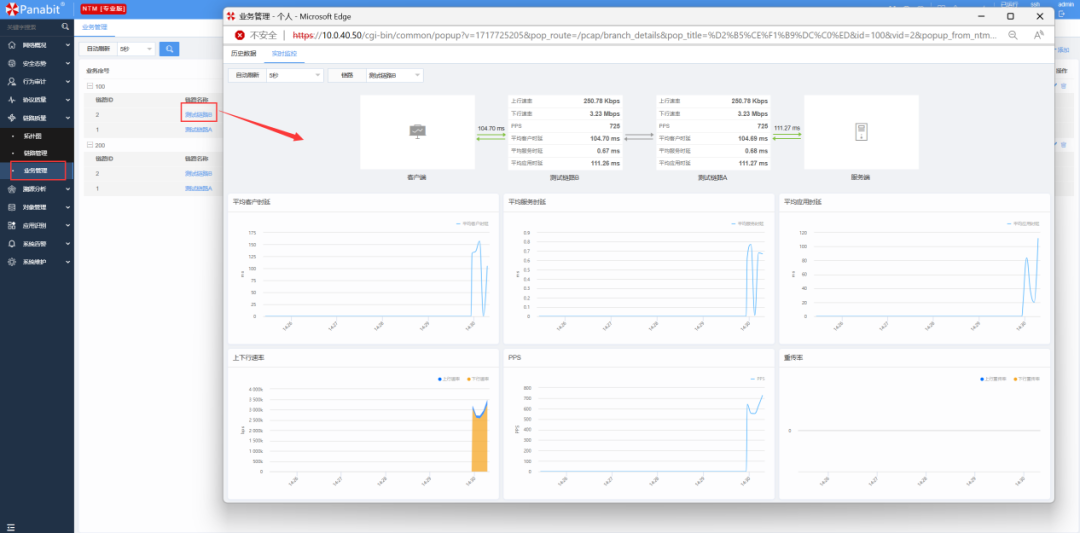
Task: Open 业务管理 submenu item
Action: [x=35, y=170]
